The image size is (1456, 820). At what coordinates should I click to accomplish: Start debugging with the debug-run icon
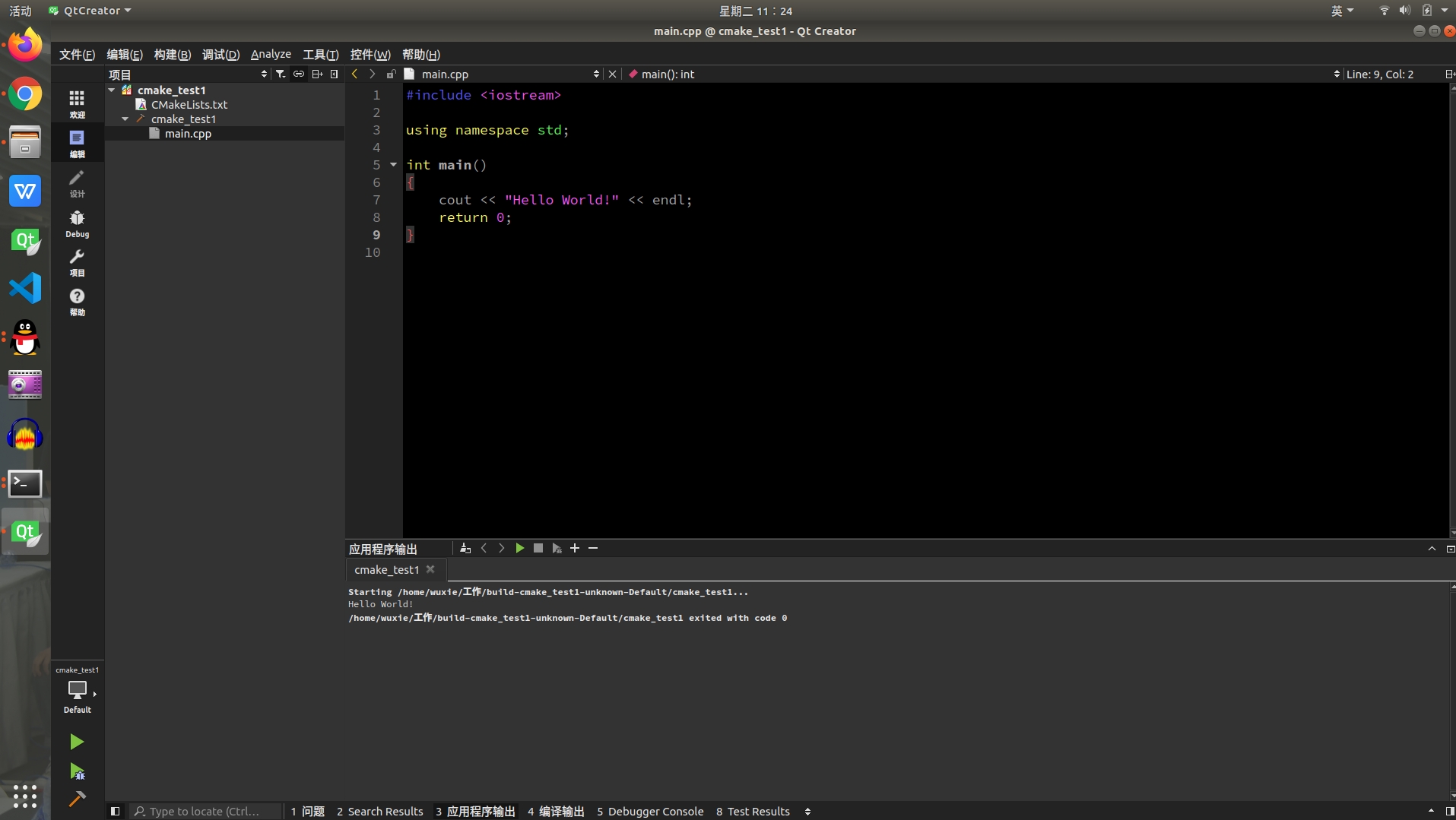click(x=76, y=771)
